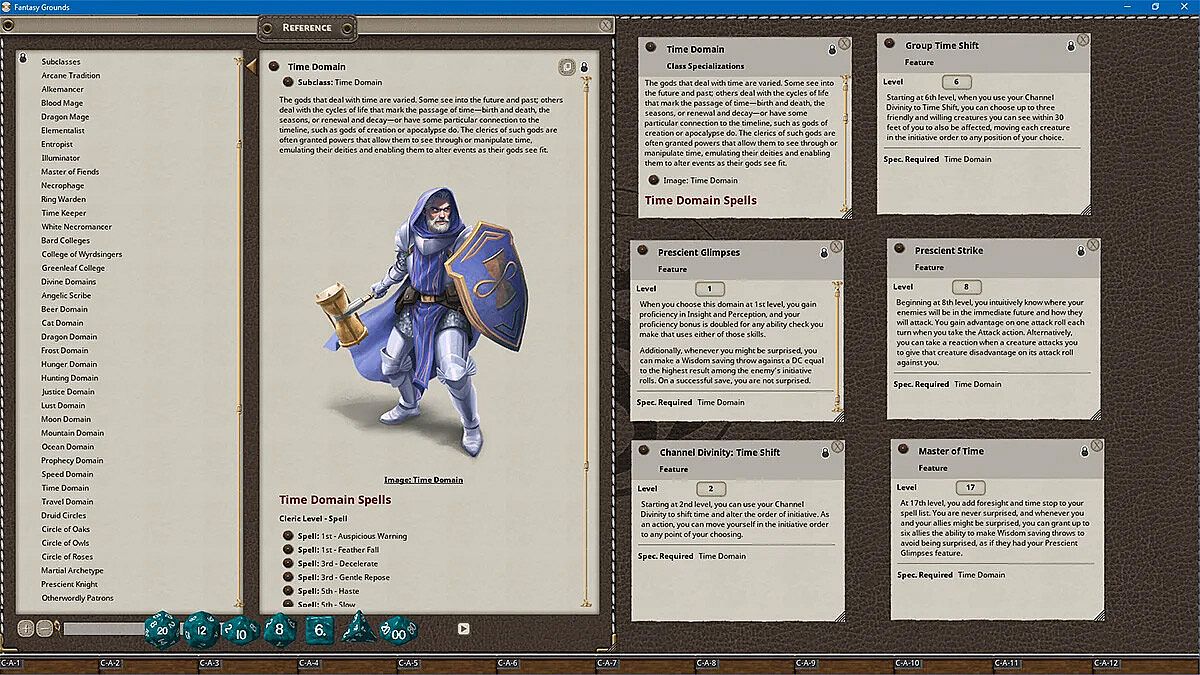Click the copy page icon in Reference header

567,67
